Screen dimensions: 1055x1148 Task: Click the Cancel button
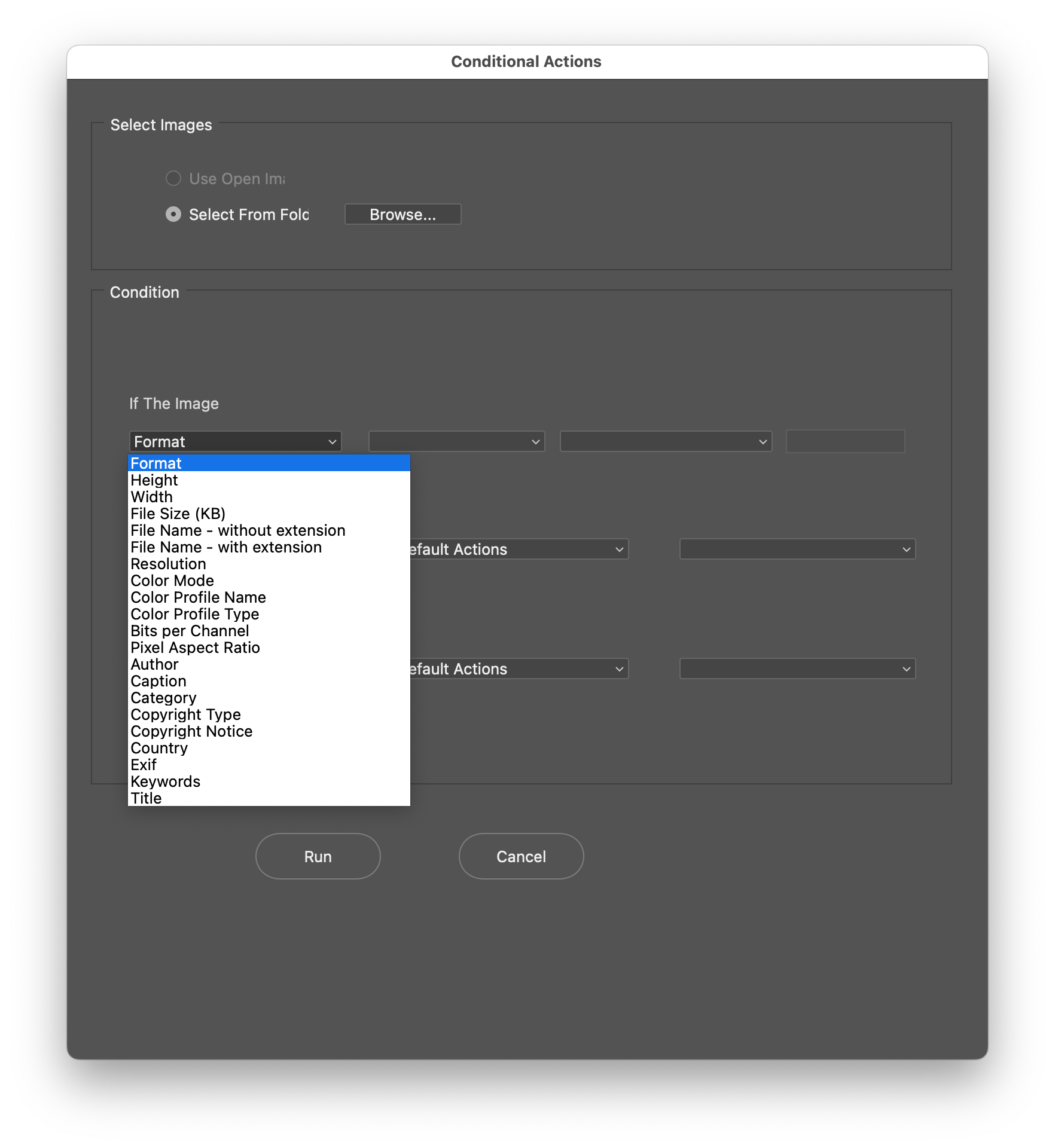(x=520, y=856)
